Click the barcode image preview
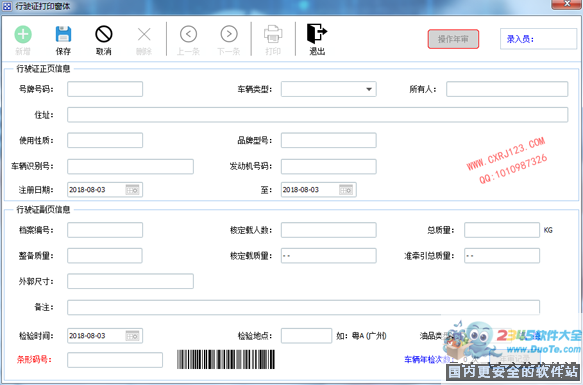The image size is (583, 385). coord(226,359)
